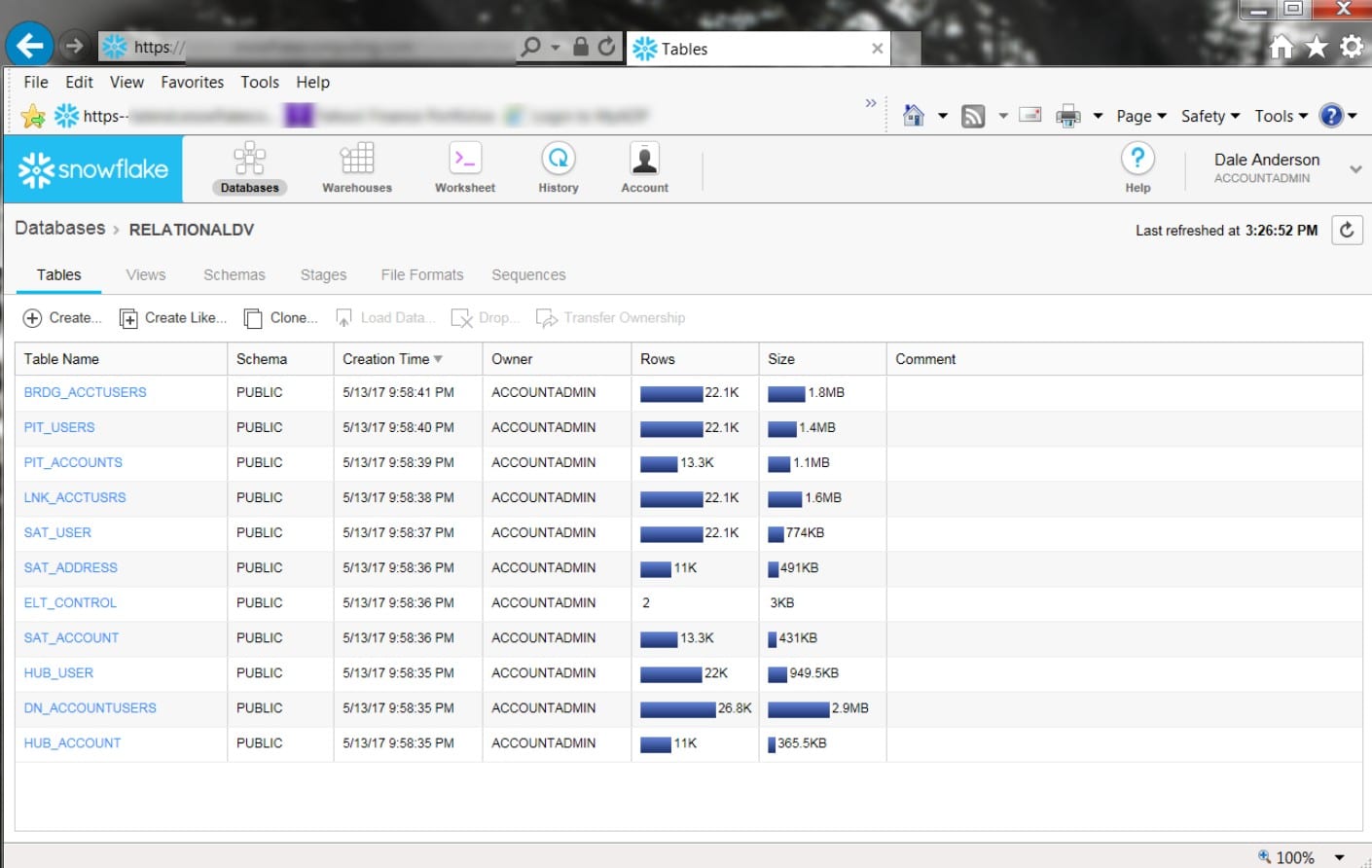Open the SAT_ADDRESS table link
The height and width of the screenshot is (868, 1372).
(70, 568)
